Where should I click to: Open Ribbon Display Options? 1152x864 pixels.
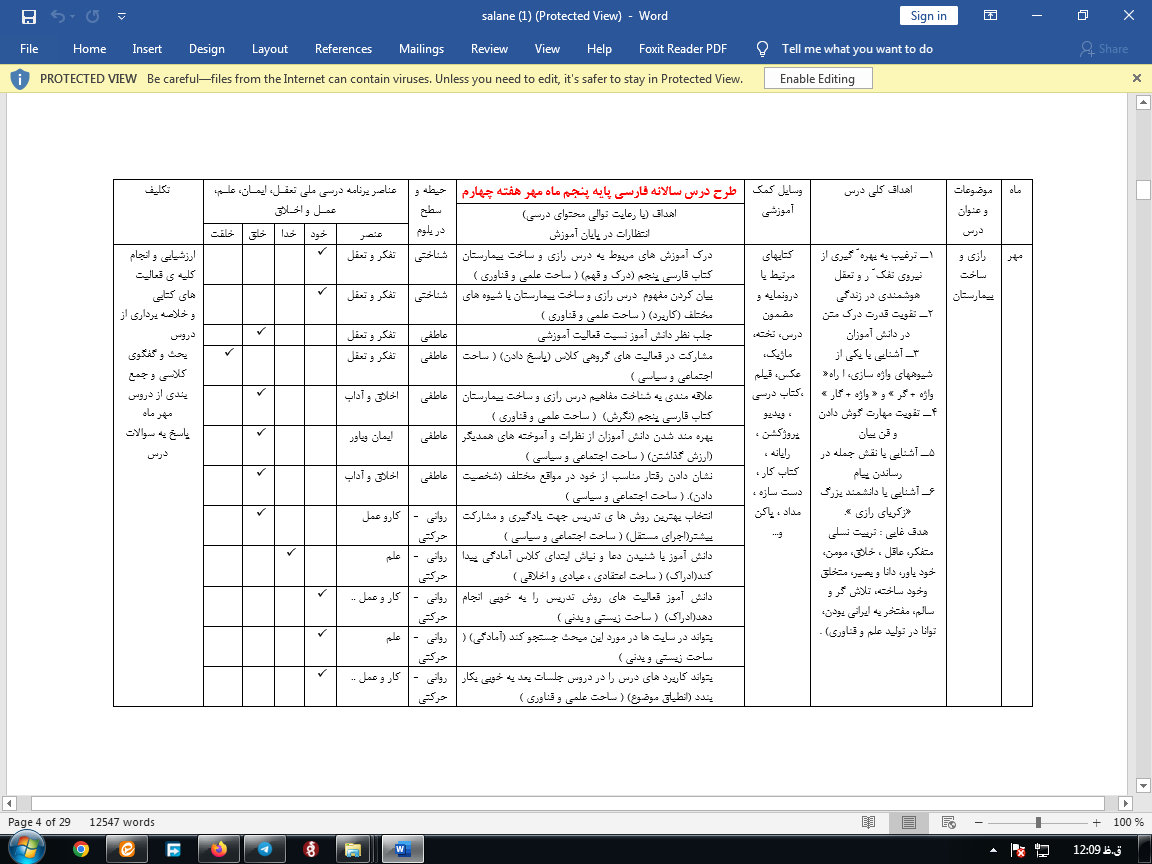[990, 15]
